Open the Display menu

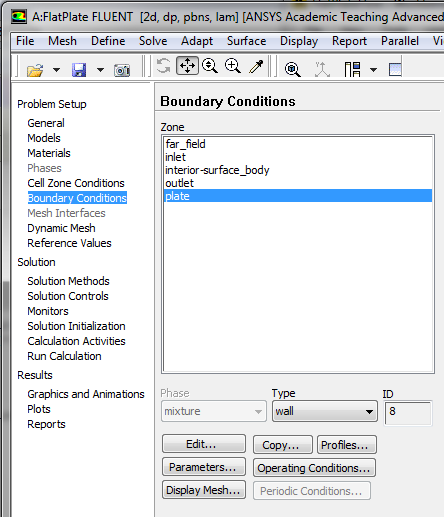[x=299, y=41]
